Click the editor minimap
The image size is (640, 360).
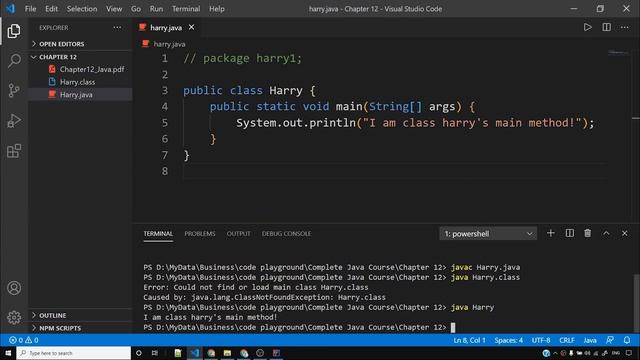618,53
